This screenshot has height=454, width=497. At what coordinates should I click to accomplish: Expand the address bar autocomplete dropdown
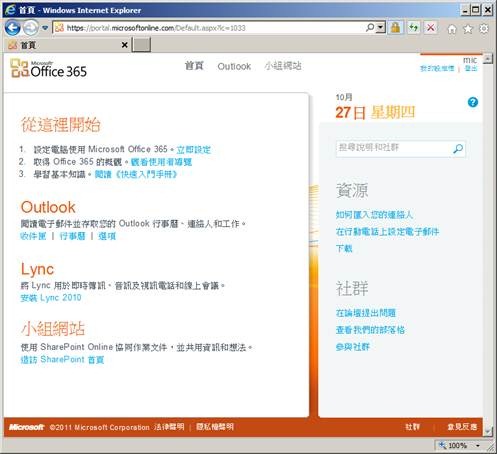(380, 28)
